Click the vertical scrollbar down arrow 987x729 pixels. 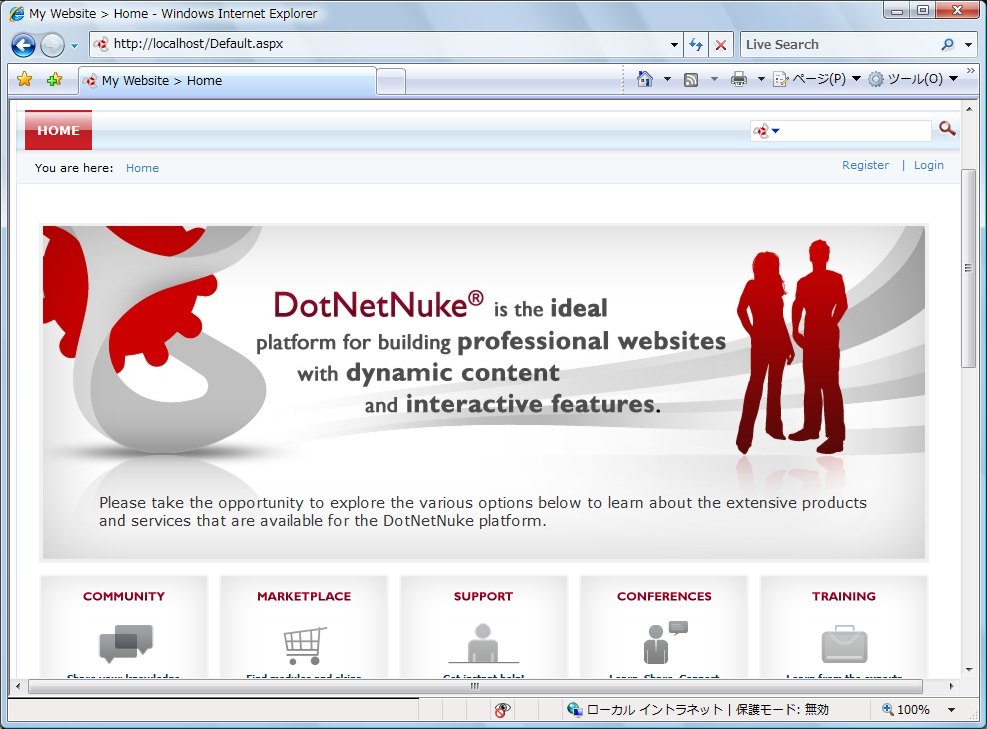tap(969, 670)
